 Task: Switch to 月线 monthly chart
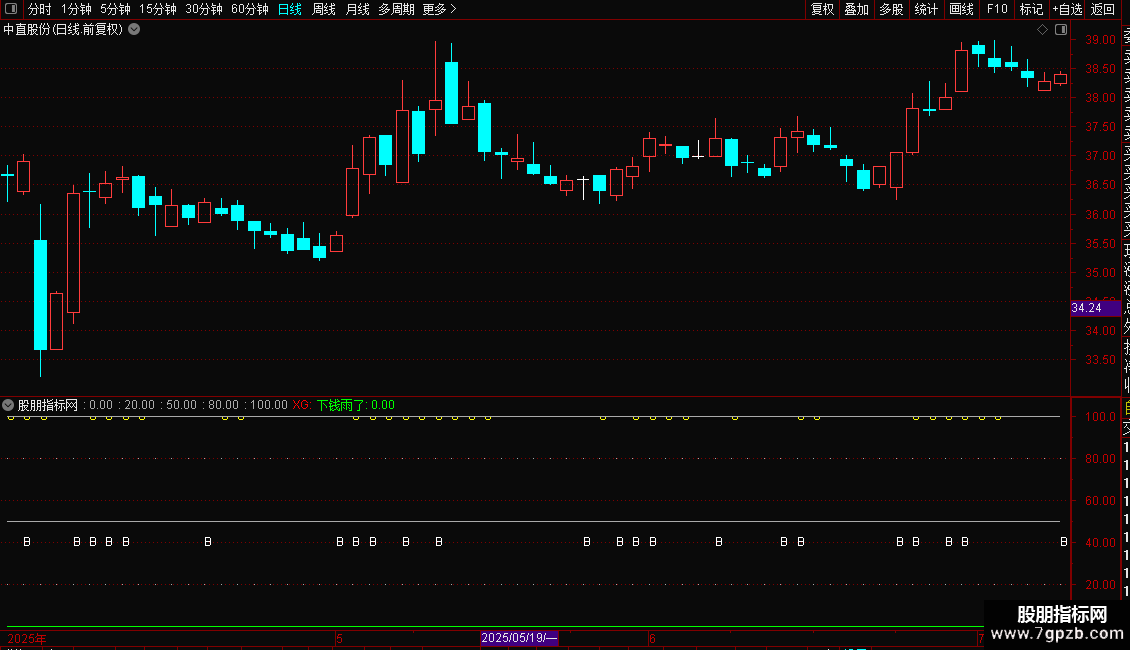click(x=357, y=9)
